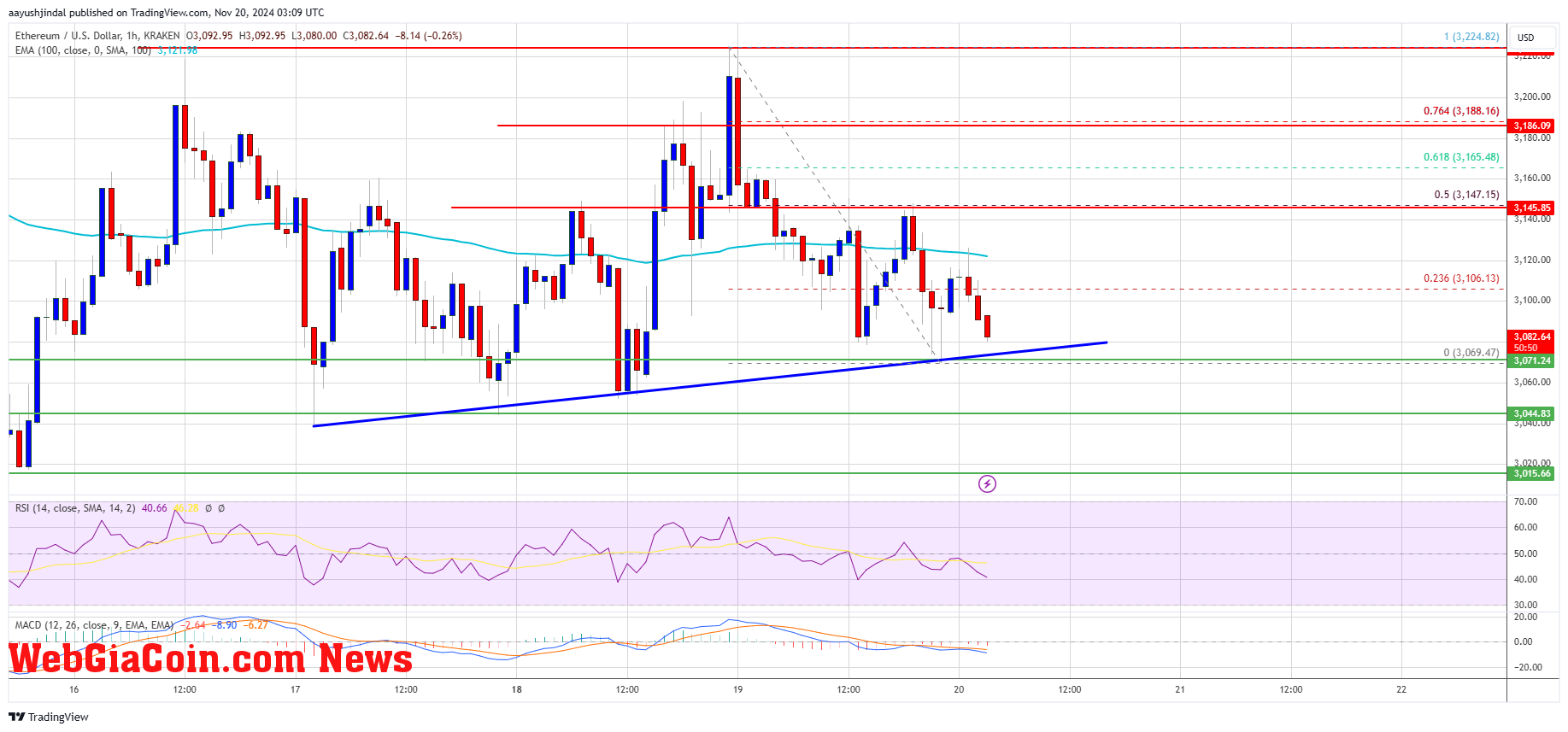The image size is (1568, 732).
Task: Click the RSI value 40.66
Action: [155, 508]
